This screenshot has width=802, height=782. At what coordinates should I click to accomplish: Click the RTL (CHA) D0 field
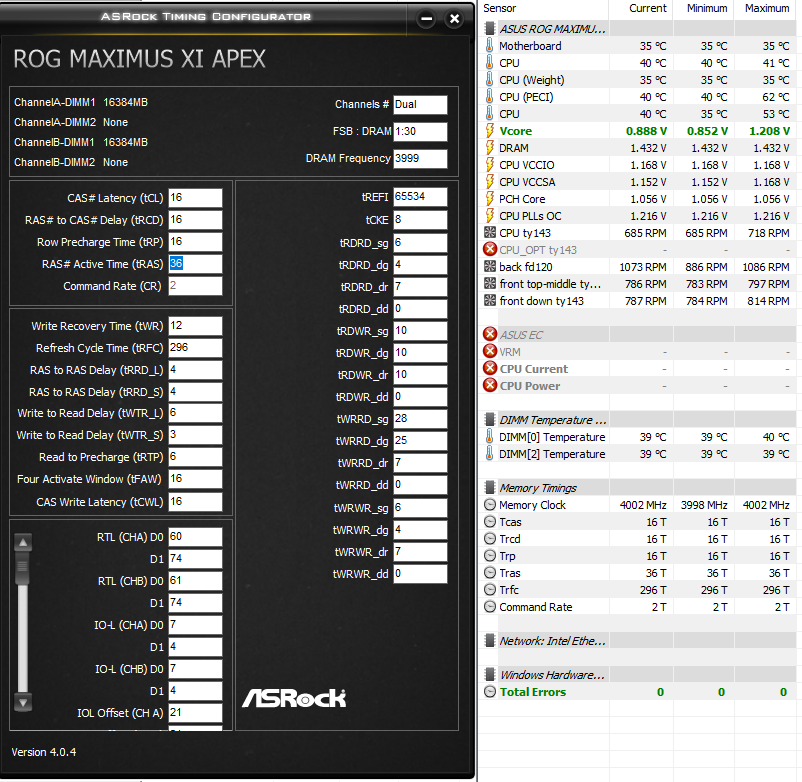(195, 537)
